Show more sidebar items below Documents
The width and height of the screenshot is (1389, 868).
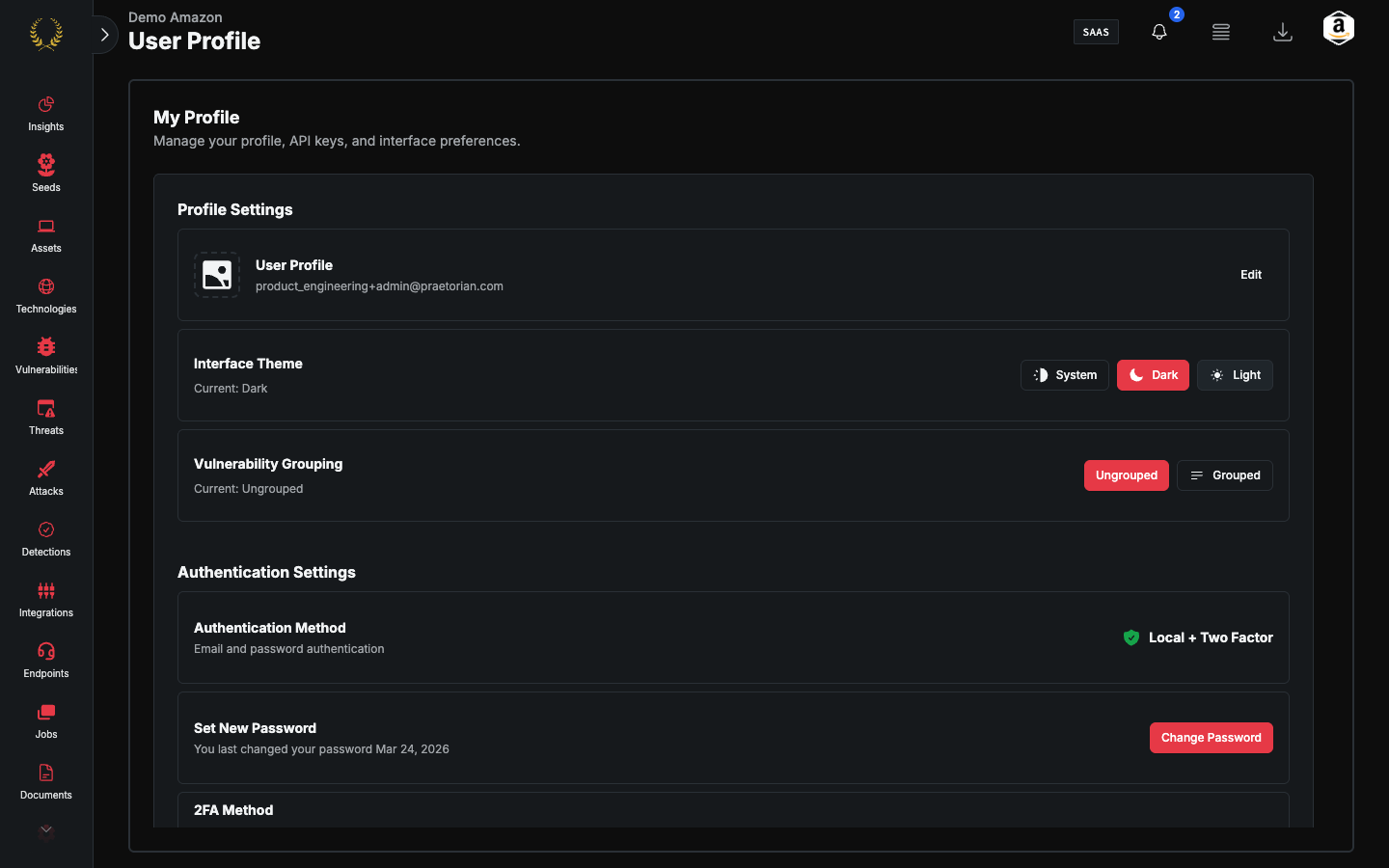pyautogui.click(x=46, y=830)
